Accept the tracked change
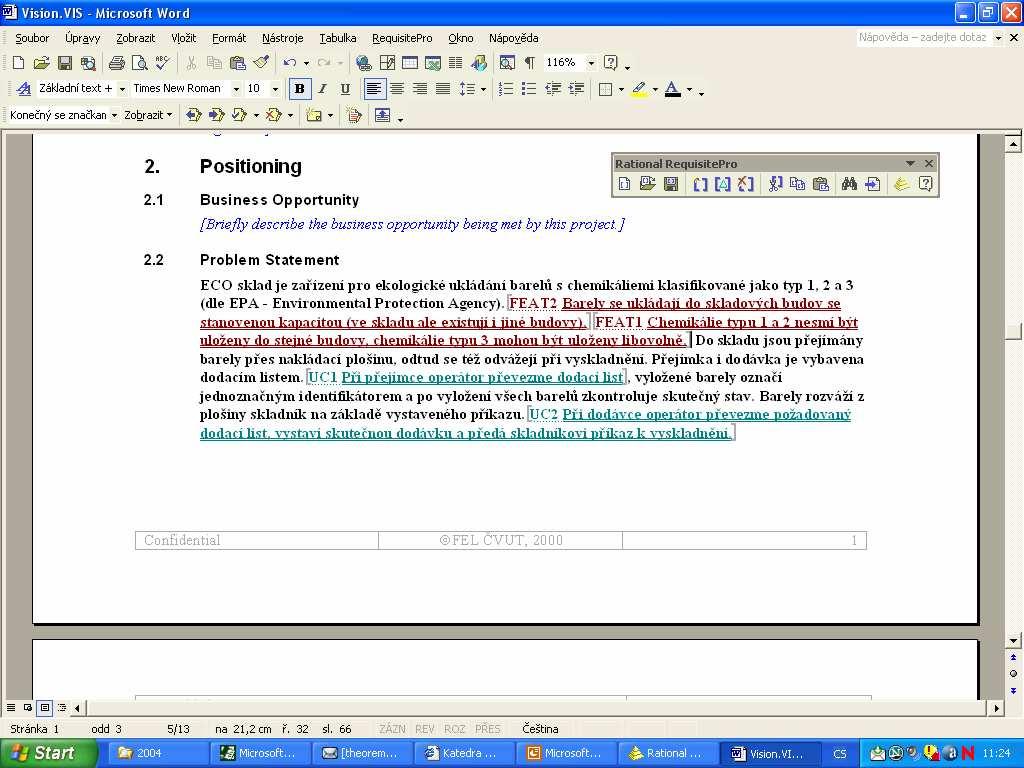This screenshot has height=768, width=1024. click(x=240, y=116)
